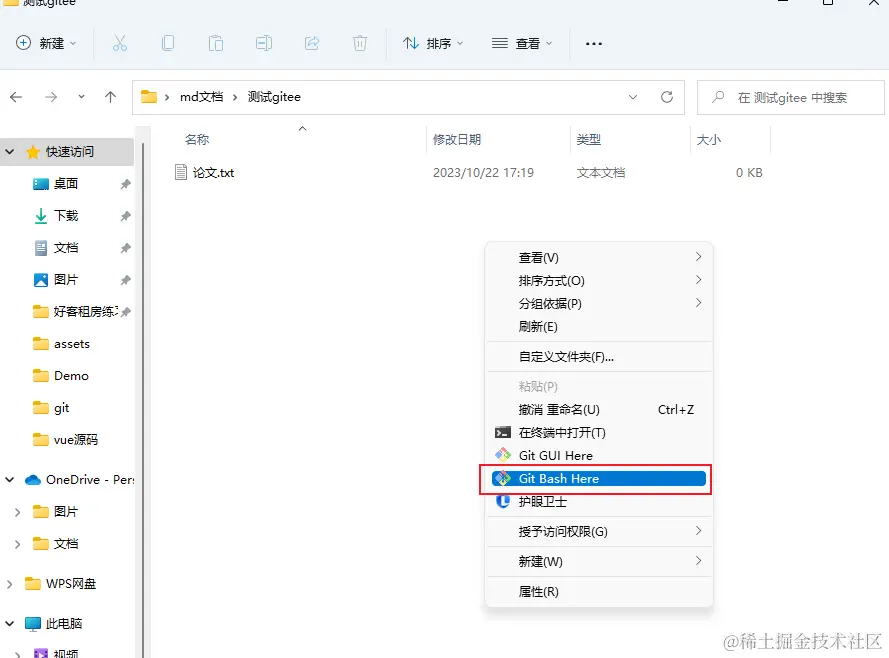Select the file 论文.txt
The width and height of the screenshot is (889, 658).
click(204, 172)
